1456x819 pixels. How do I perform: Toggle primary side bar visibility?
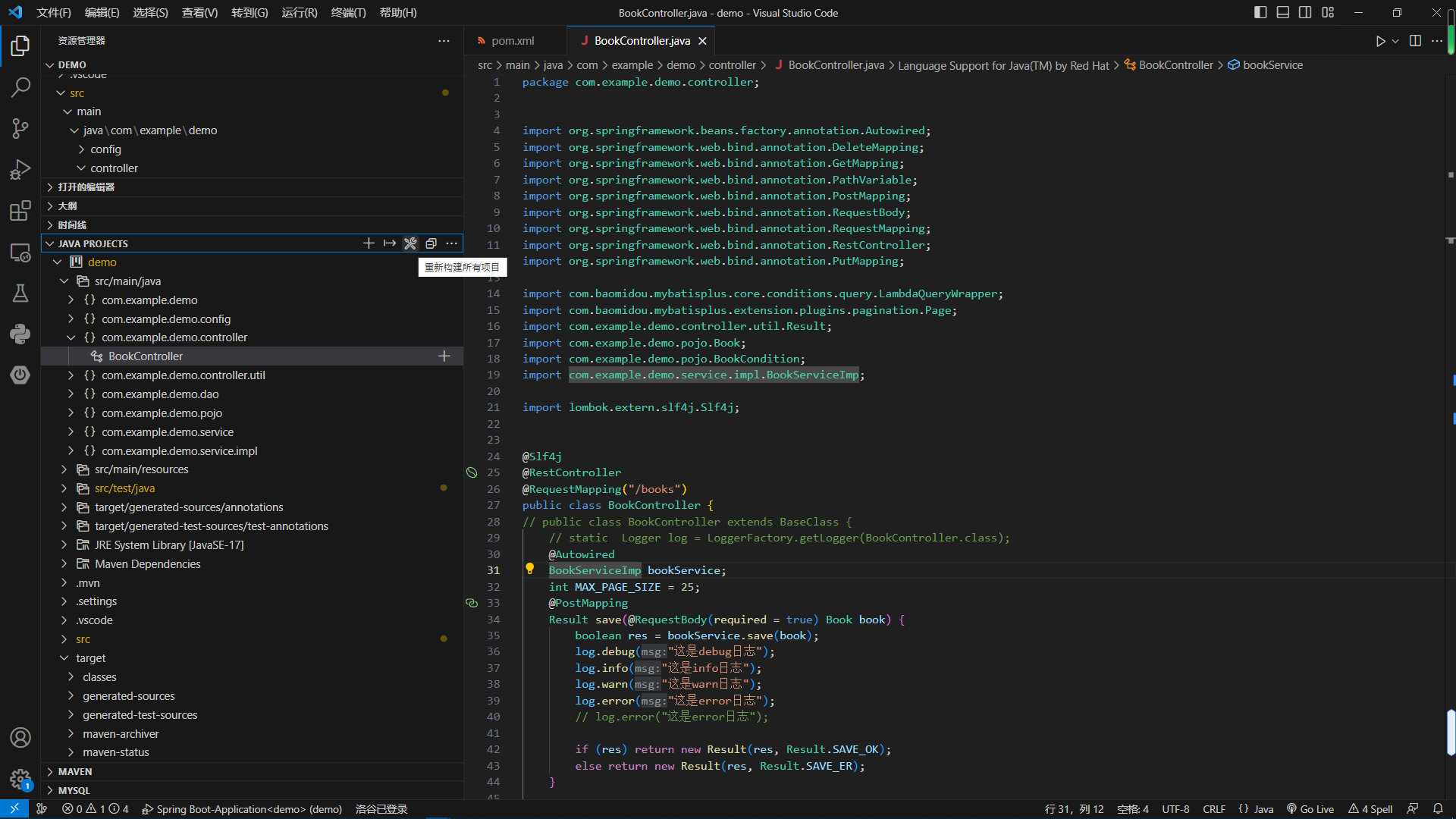(x=1260, y=12)
